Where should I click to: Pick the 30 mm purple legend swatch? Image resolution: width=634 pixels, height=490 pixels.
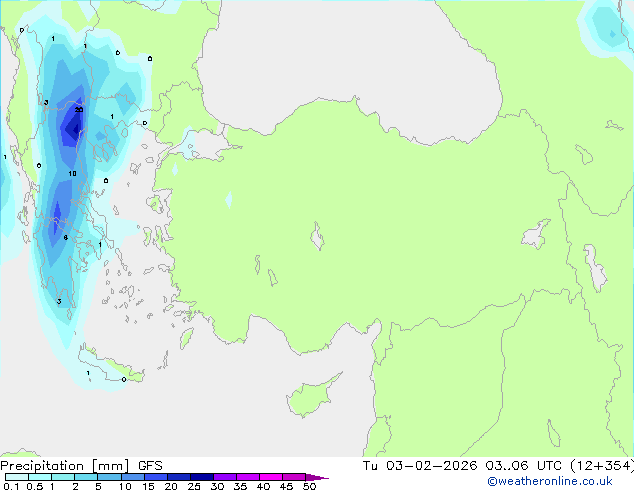click(224, 477)
